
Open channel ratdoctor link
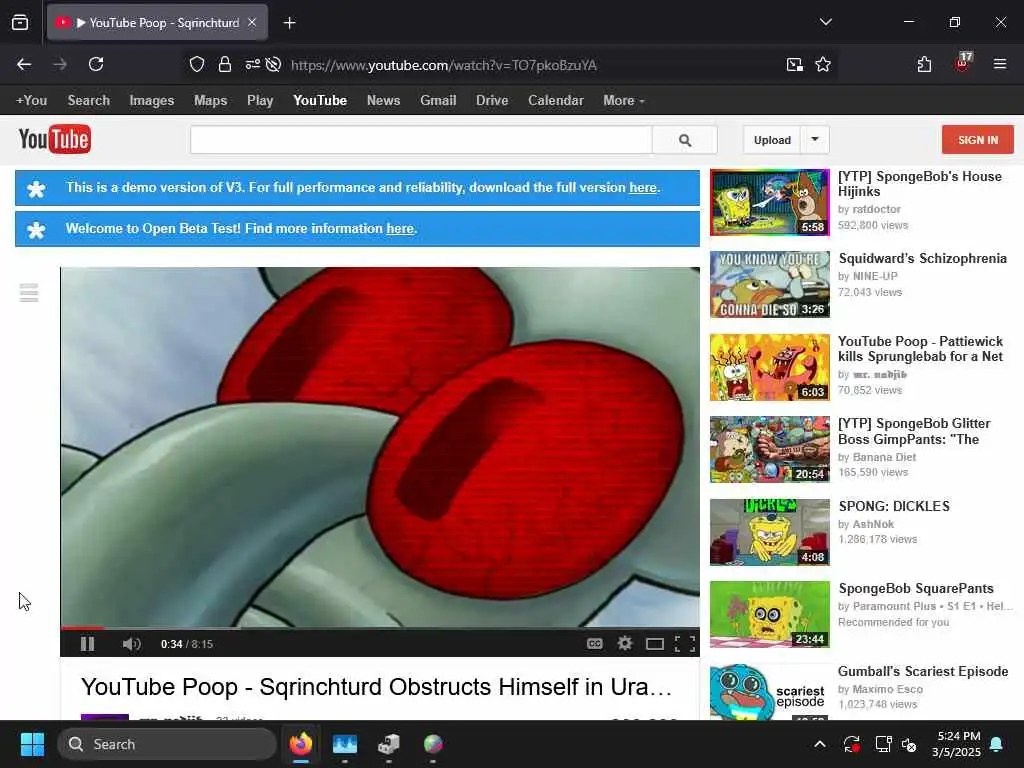tap(876, 209)
